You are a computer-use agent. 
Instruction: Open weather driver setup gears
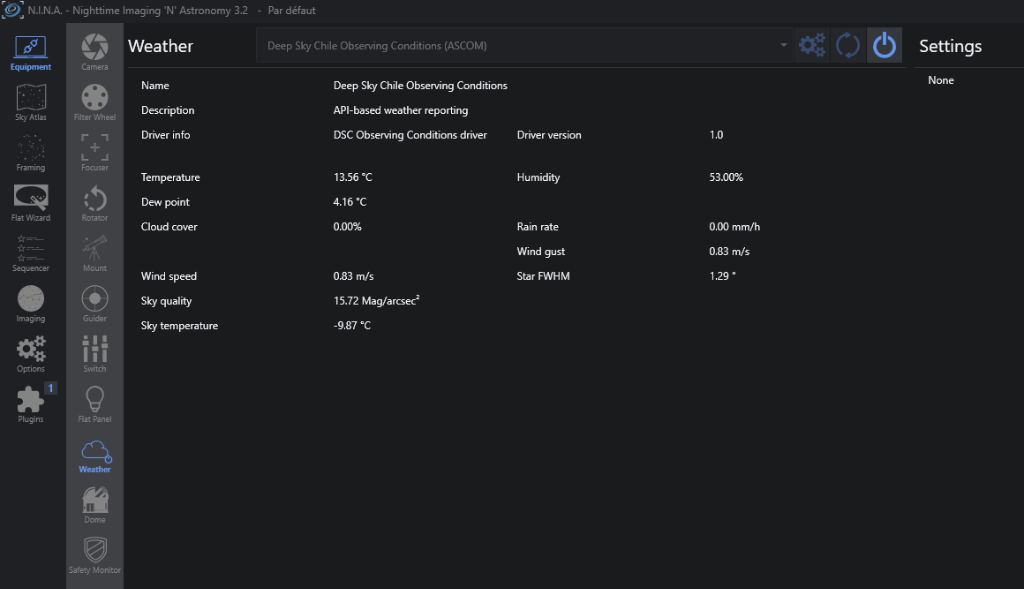click(x=812, y=45)
